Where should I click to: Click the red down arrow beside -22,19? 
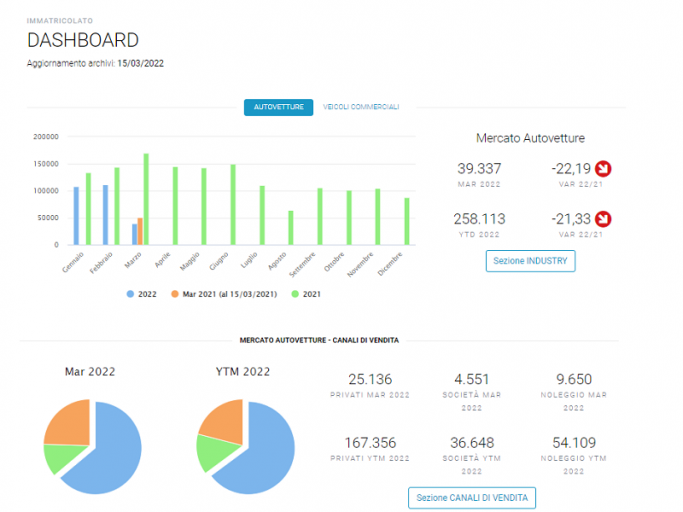603,169
